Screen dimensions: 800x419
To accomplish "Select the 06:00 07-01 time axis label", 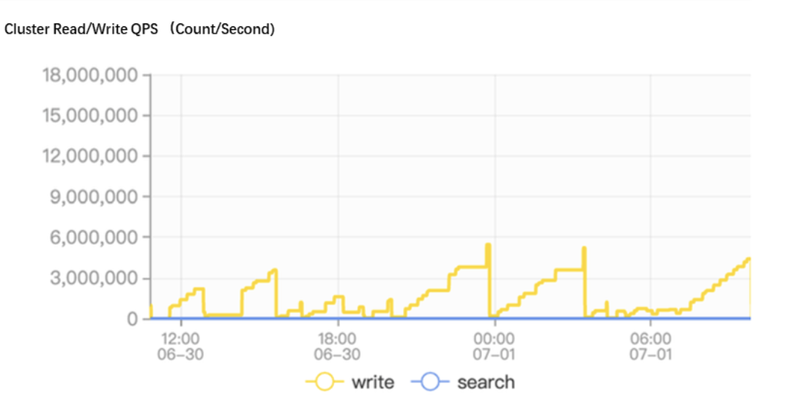I will [x=651, y=347].
